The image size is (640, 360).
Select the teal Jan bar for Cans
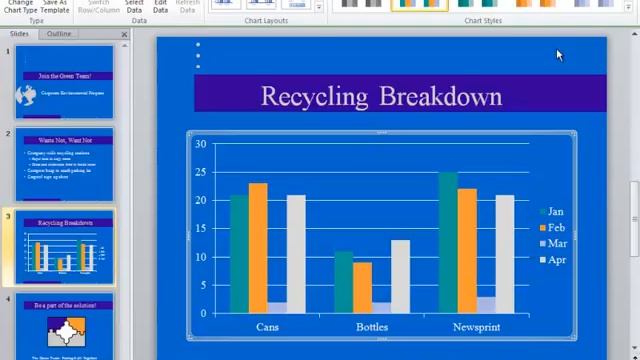coord(239,254)
